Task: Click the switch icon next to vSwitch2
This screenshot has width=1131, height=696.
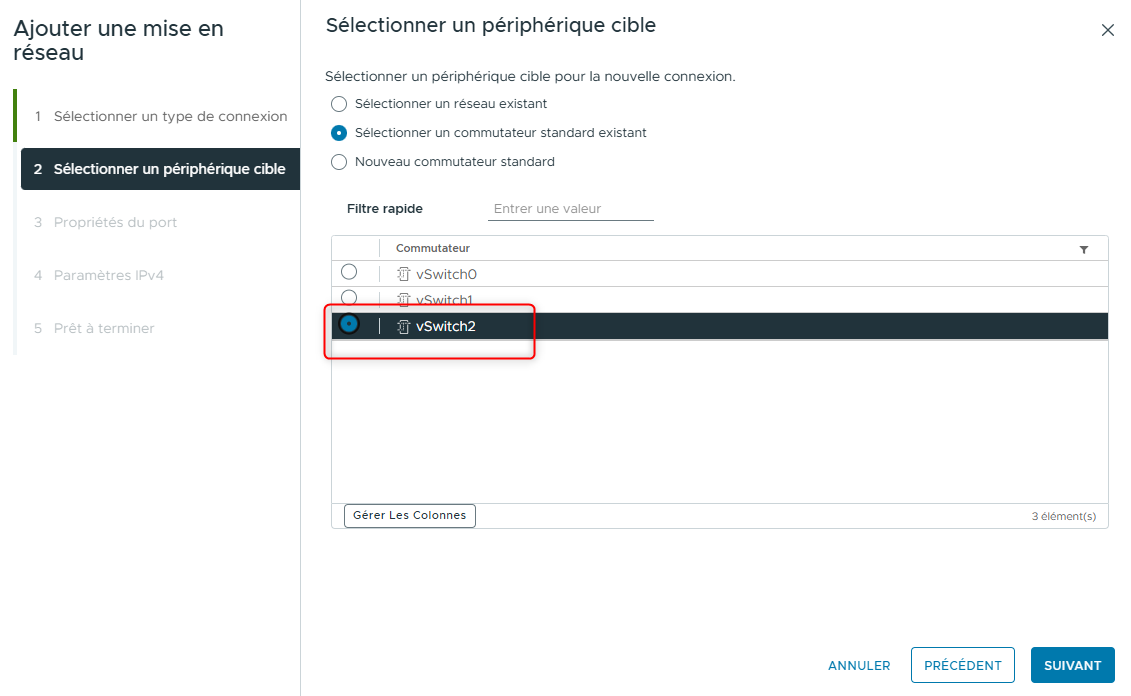Action: tap(404, 326)
